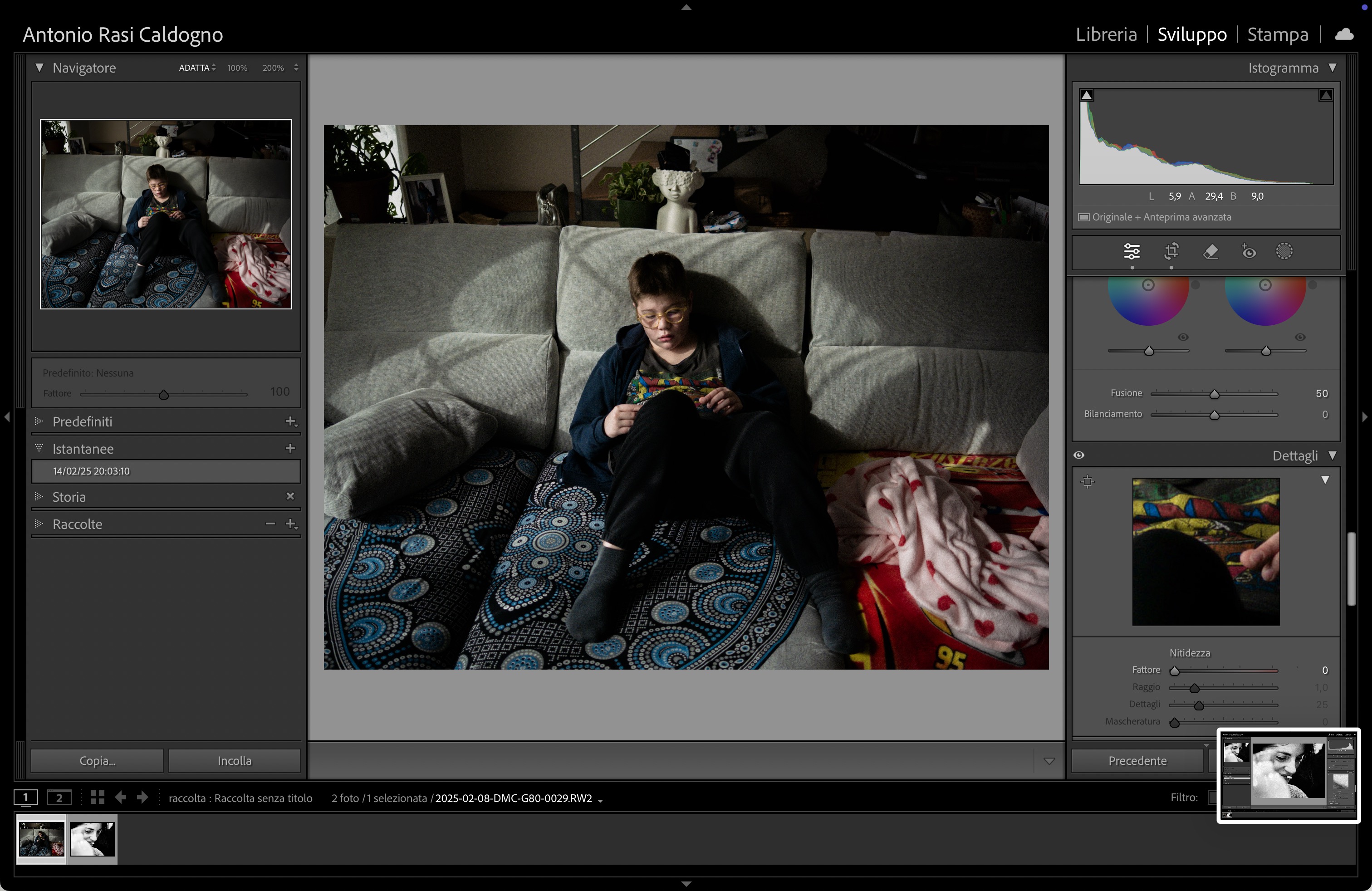Select the couch photo filmstrip thumbnail

(x=41, y=839)
